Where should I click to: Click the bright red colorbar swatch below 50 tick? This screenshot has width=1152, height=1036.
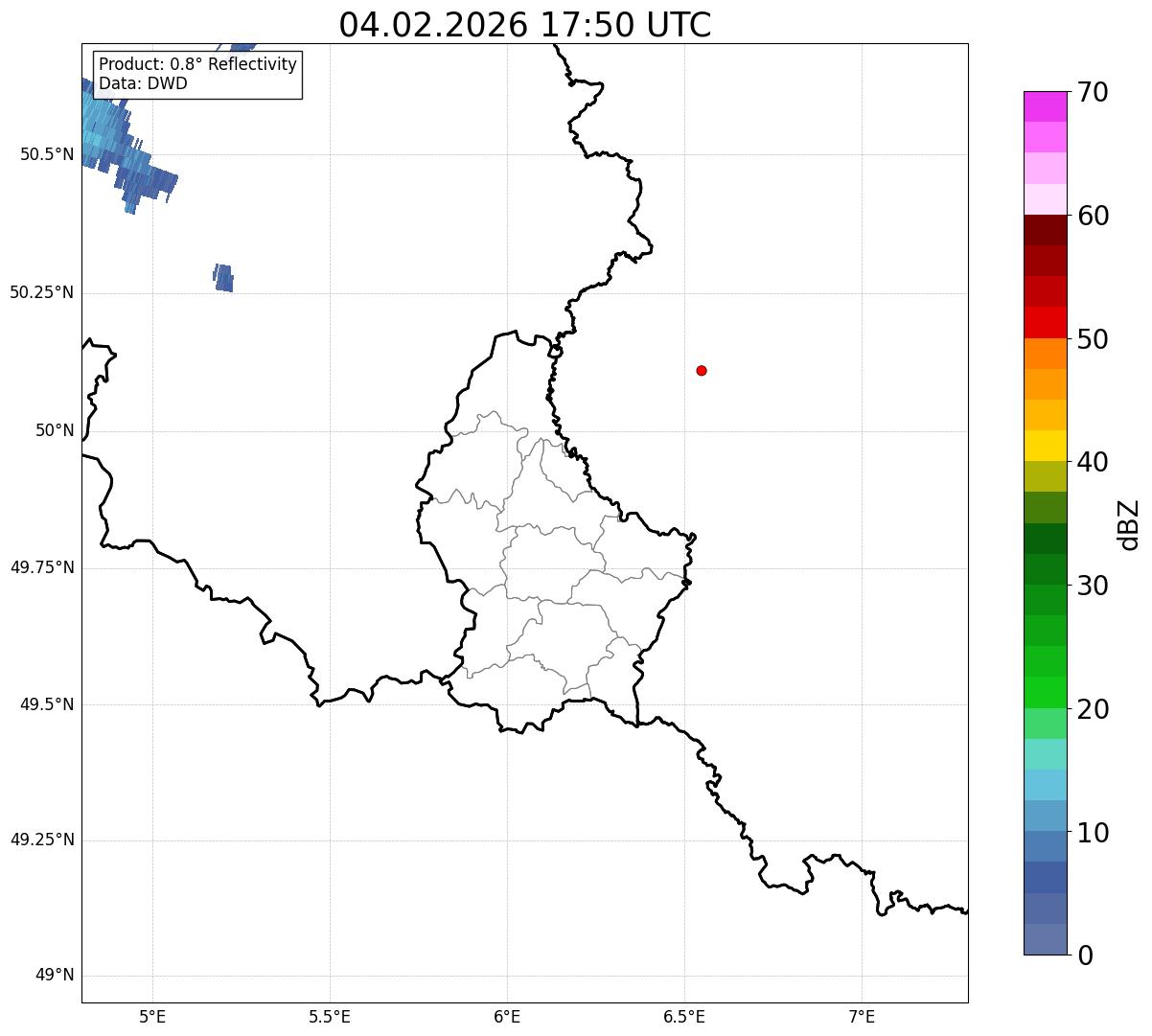(x=1046, y=323)
